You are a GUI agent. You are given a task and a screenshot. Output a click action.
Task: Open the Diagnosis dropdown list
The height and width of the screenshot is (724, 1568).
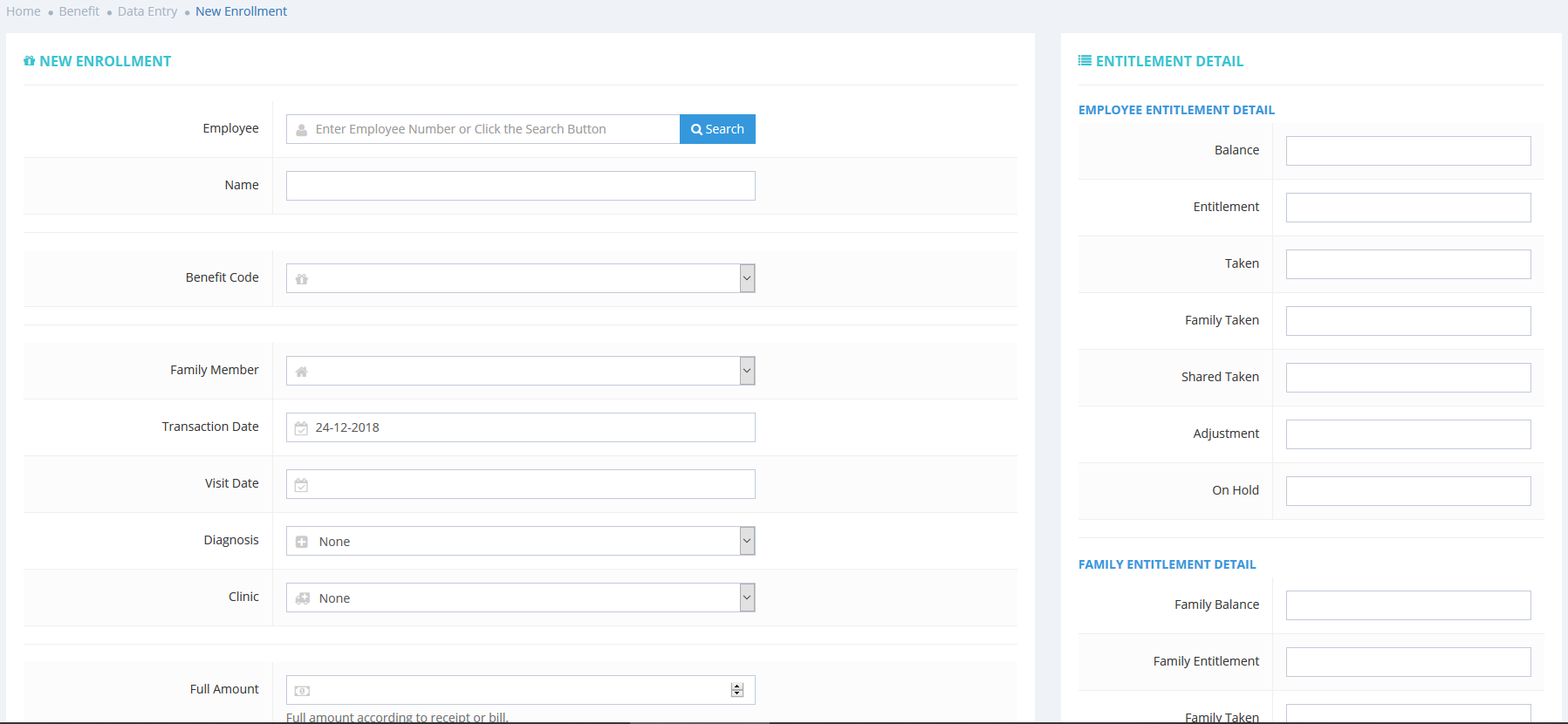click(747, 541)
